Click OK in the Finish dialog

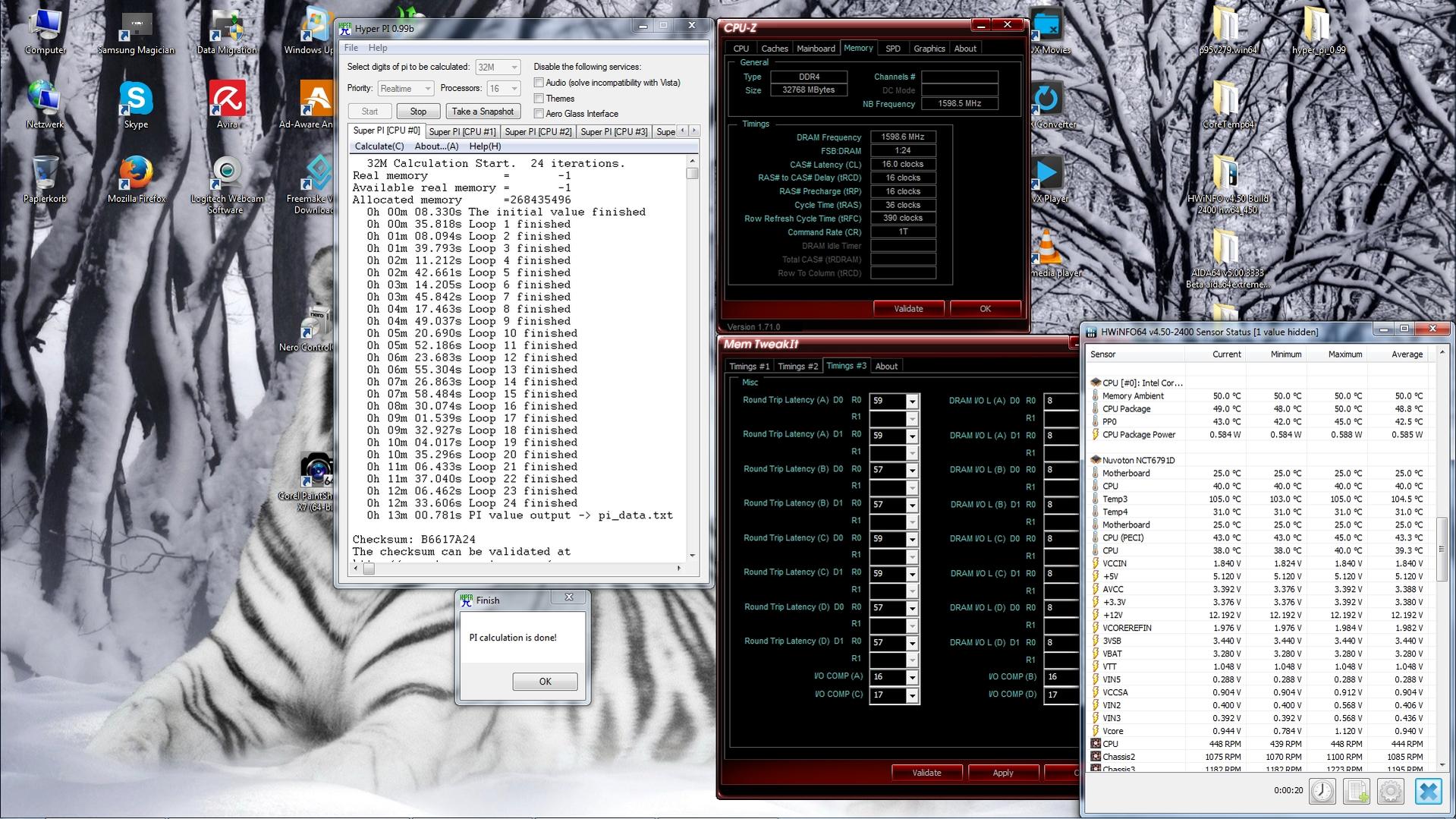[x=545, y=682]
